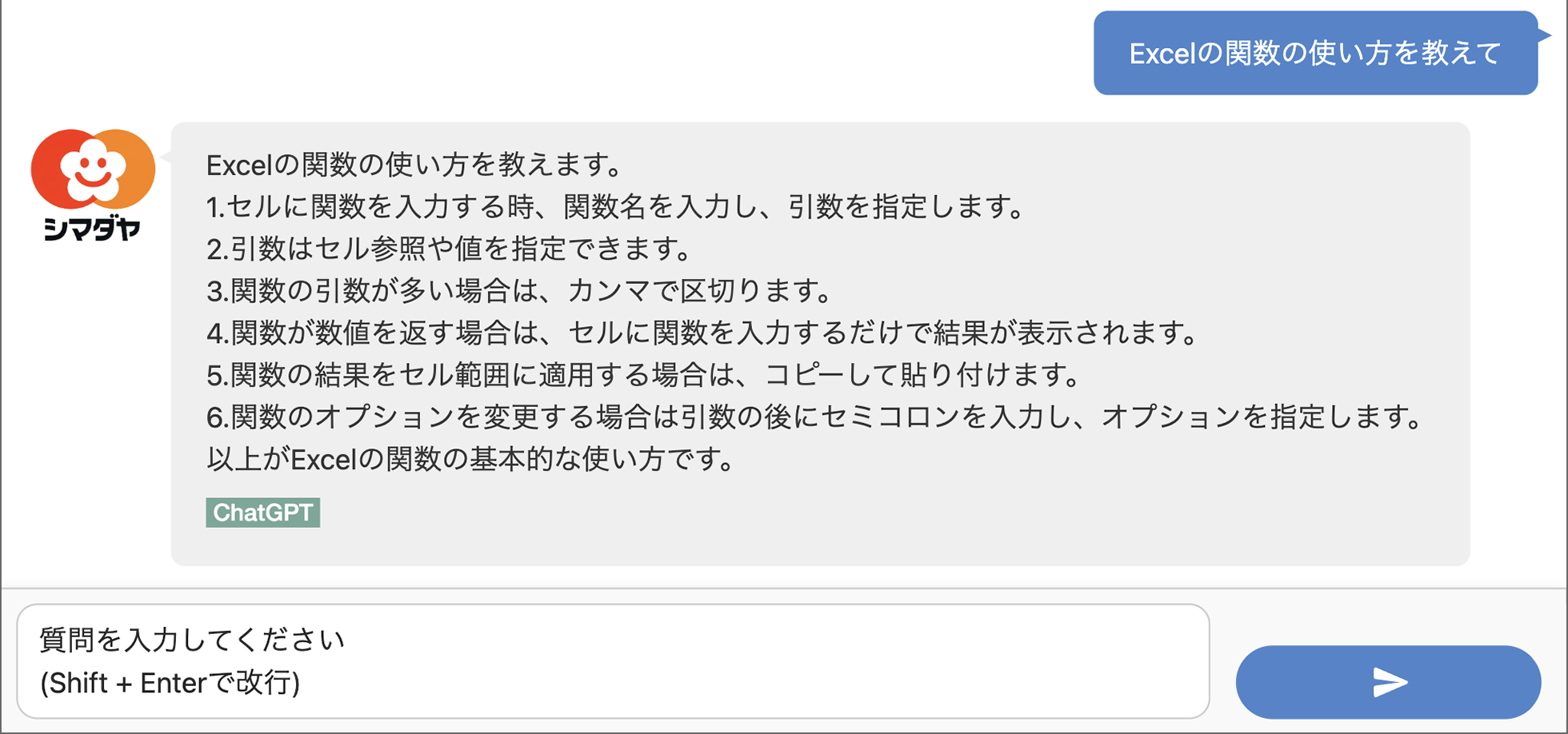
Task: Click the 質問を入力してください placeholder
Action: coord(192,640)
